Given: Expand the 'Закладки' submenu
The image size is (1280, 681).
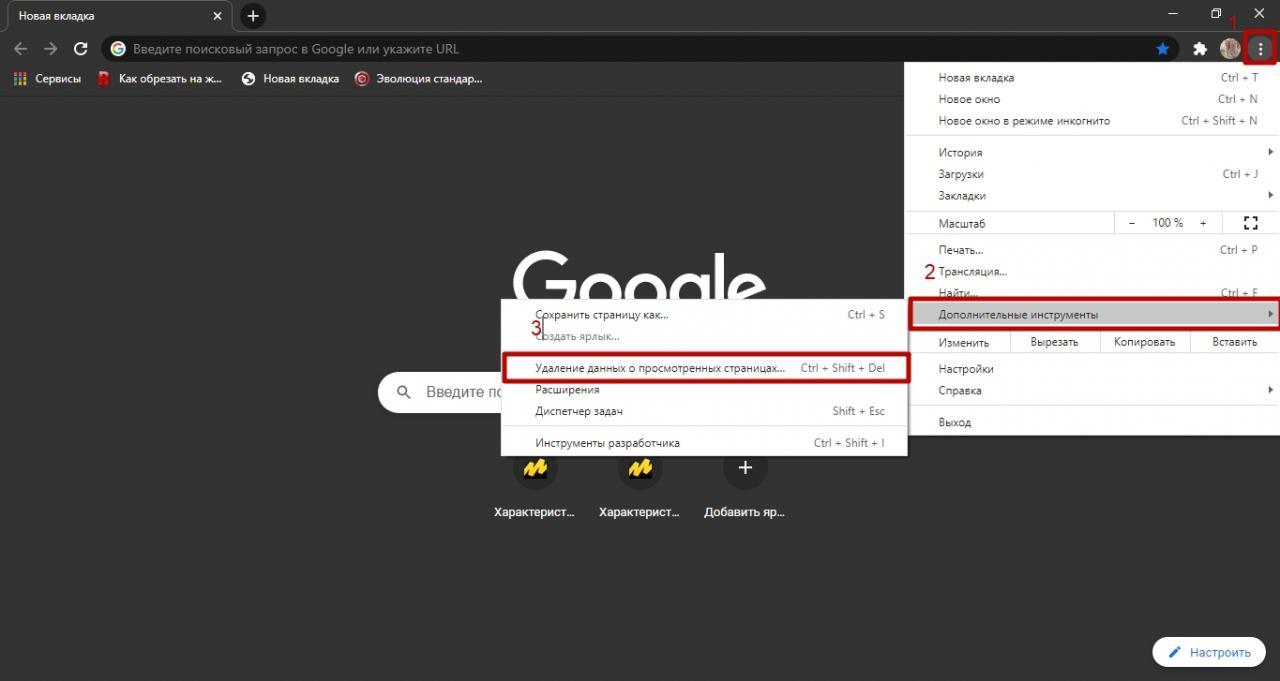Looking at the screenshot, I should coord(1092,195).
